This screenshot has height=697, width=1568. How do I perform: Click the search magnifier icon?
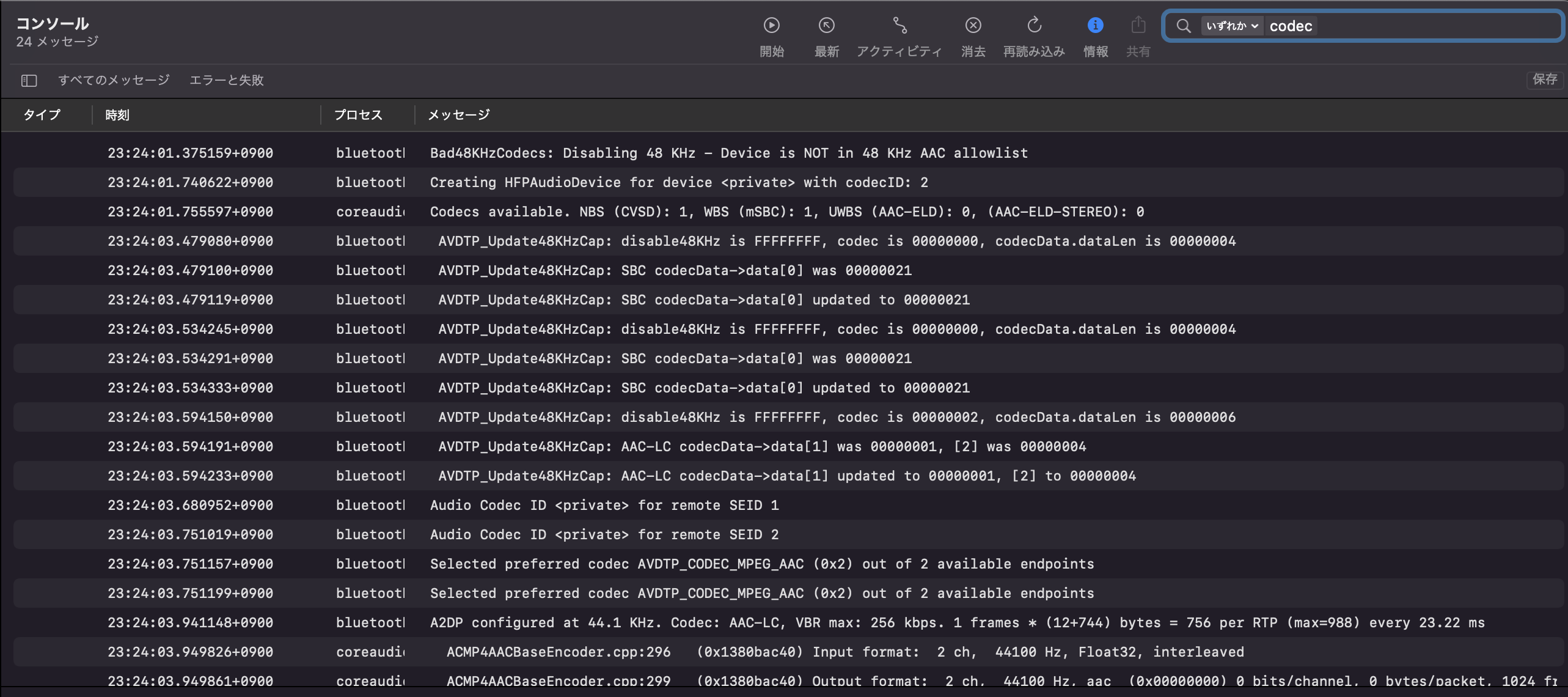click(1184, 26)
